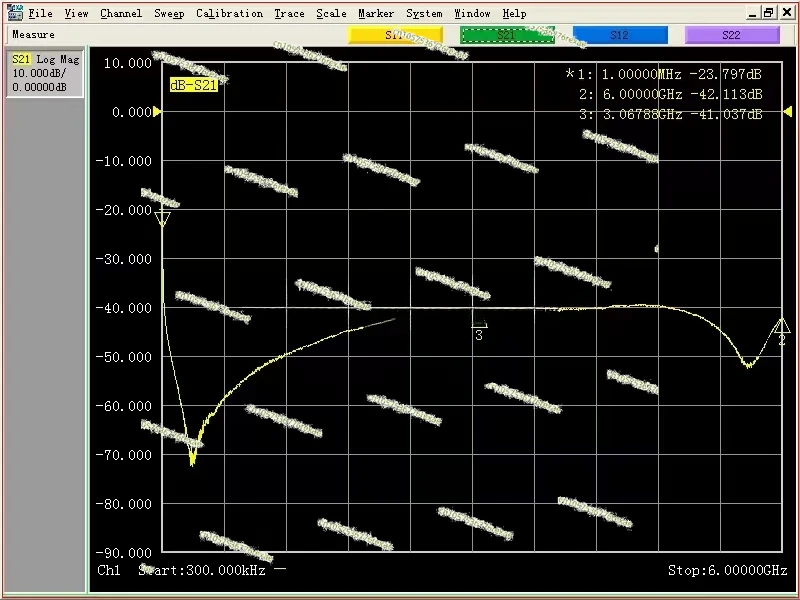800x600 pixels.
Task: Open the File menu
Action: pyautogui.click(x=40, y=14)
